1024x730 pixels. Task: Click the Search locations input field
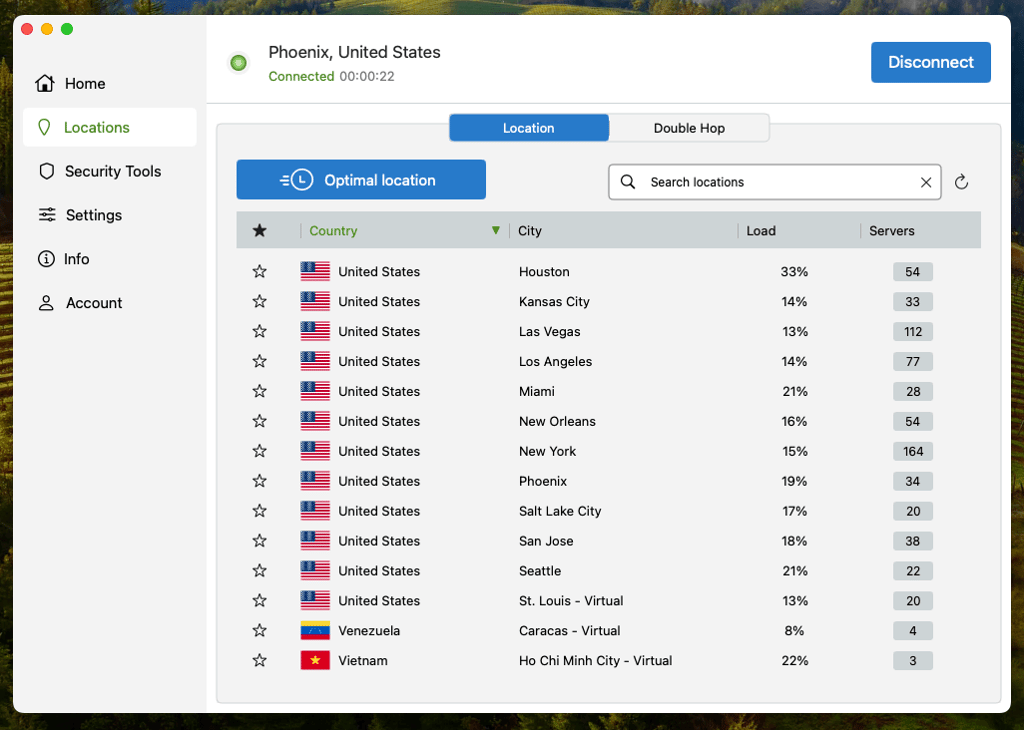coord(775,182)
